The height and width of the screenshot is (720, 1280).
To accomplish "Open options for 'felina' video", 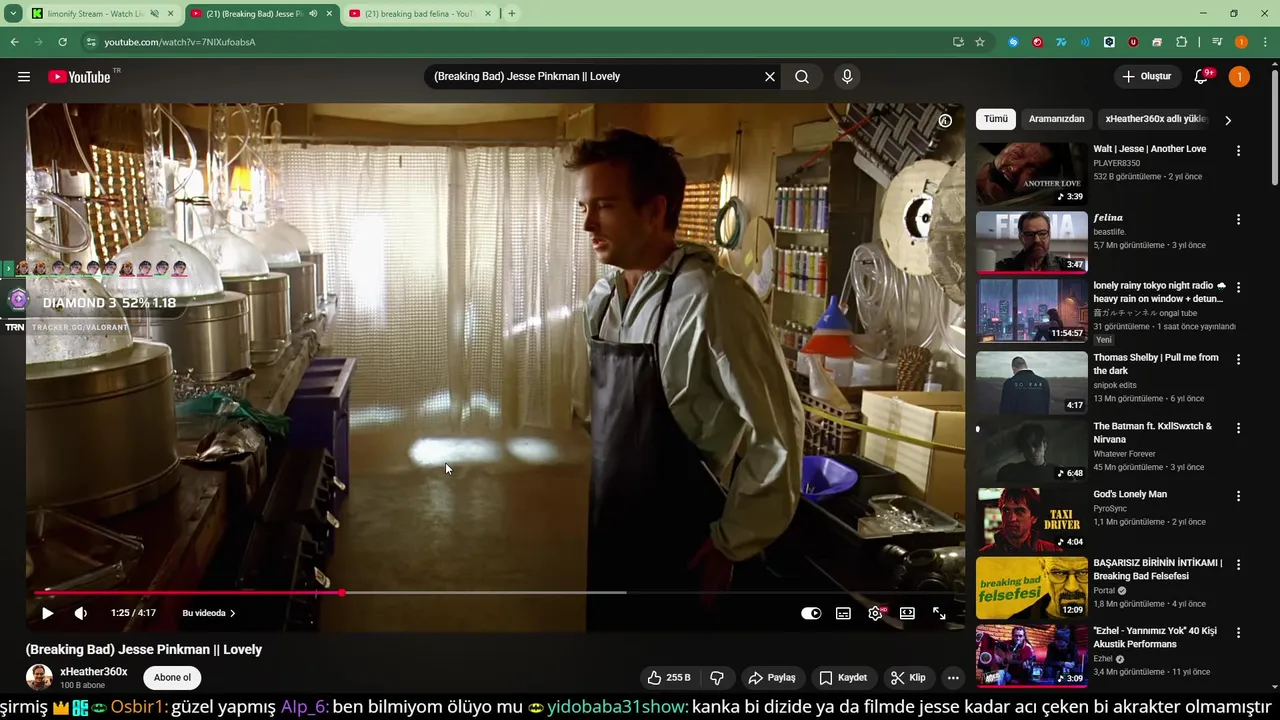I will 1238,219.
